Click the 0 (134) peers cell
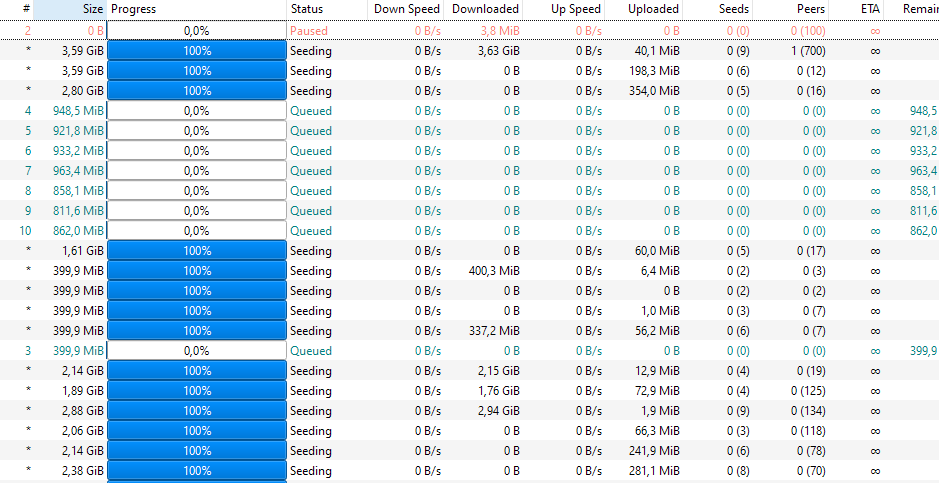Image resolution: width=940 pixels, height=483 pixels. click(x=808, y=410)
